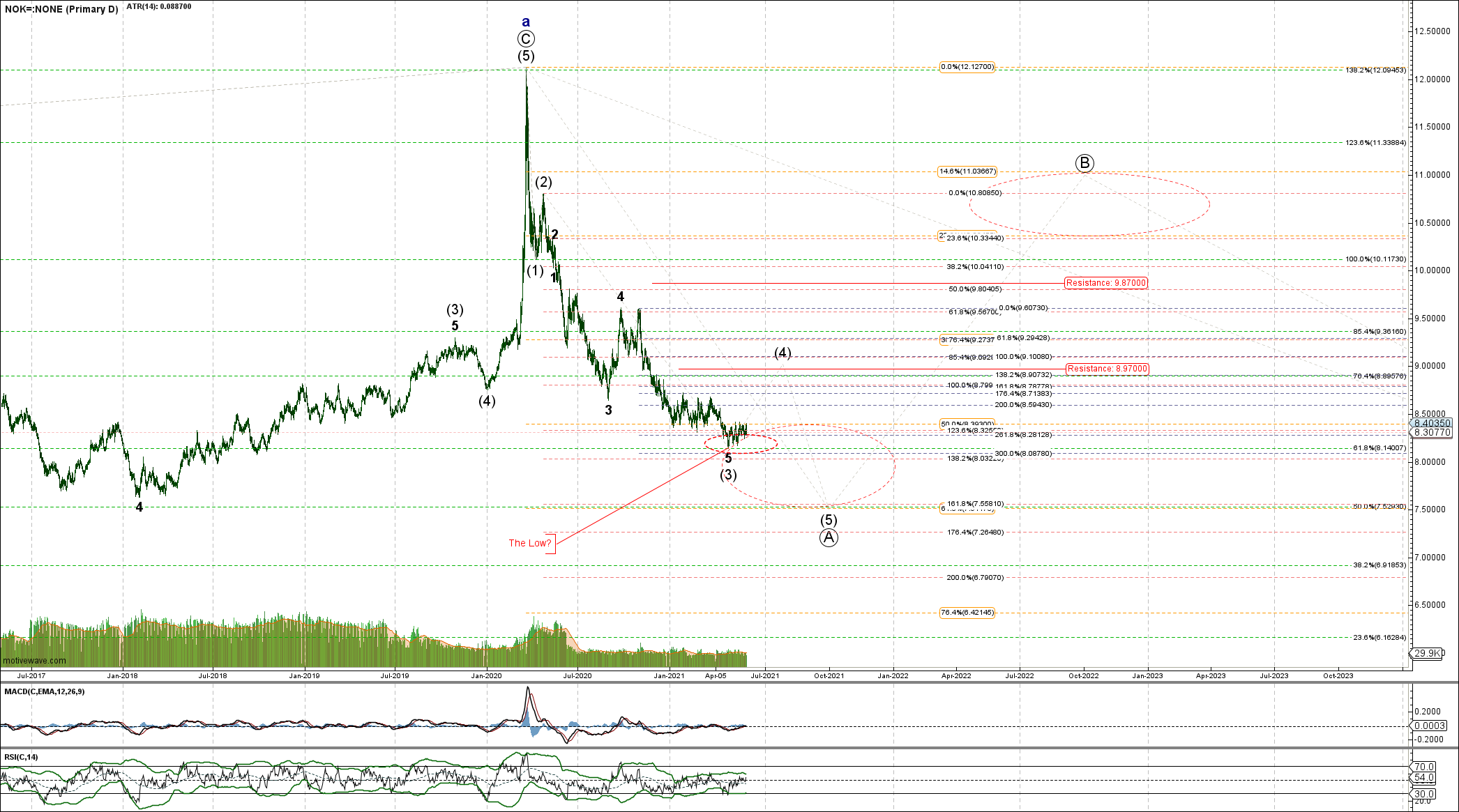Select the Resistance: 9.87000 label
Image resolution: width=1459 pixels, height=812 pixels.
1105,283
